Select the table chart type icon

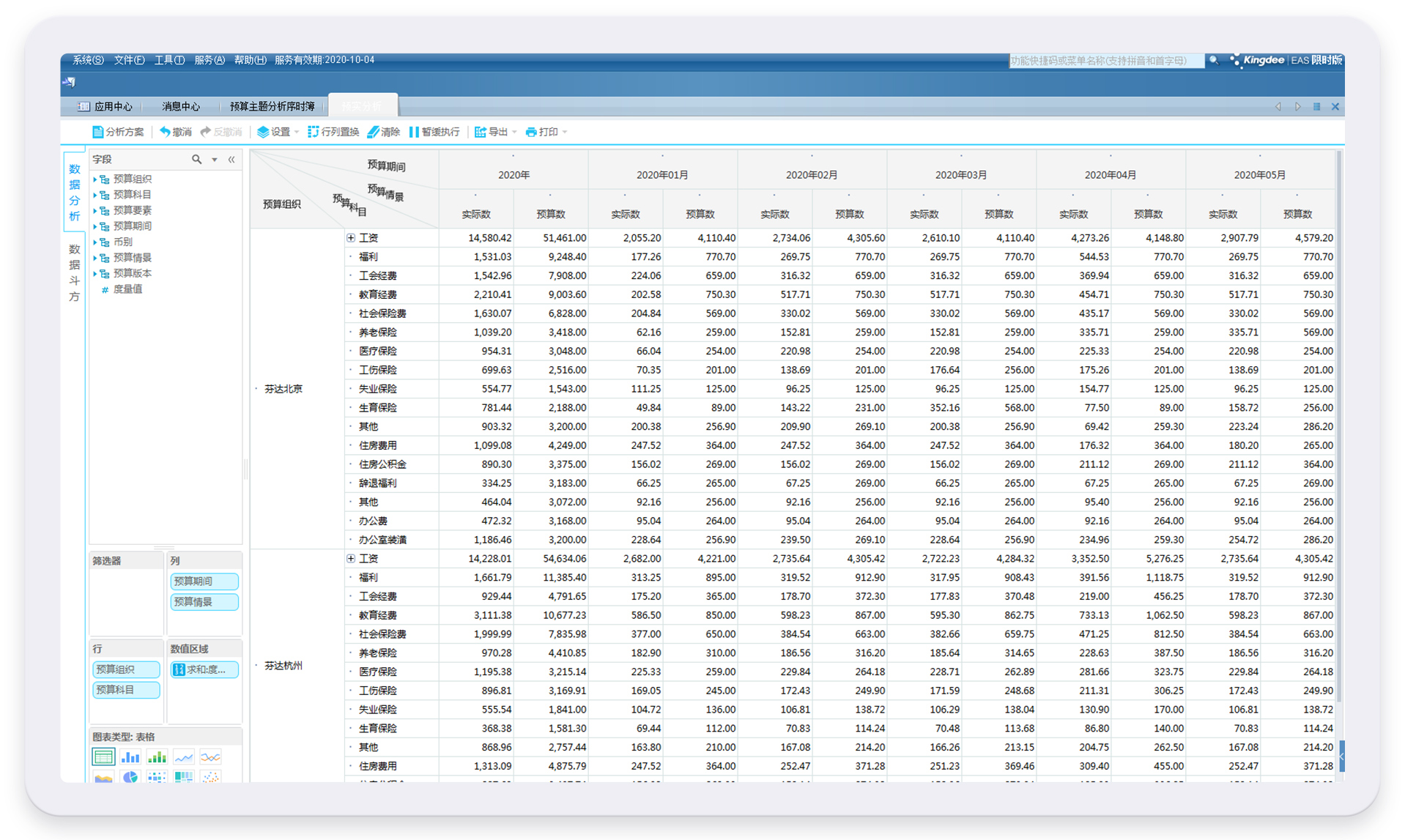coord(103,757)
